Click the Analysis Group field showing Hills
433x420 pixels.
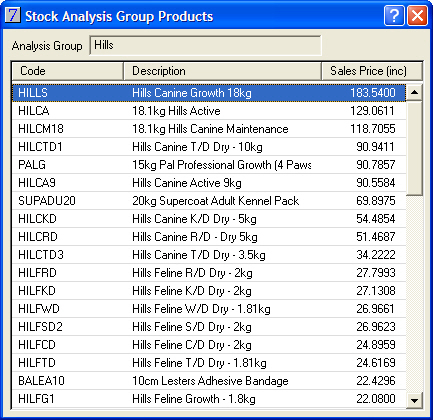[x=205, y=45]
